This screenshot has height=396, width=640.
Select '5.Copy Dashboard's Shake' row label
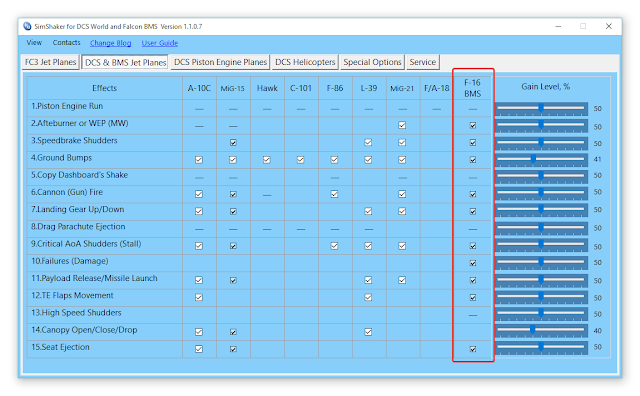[x=79, y=175]
